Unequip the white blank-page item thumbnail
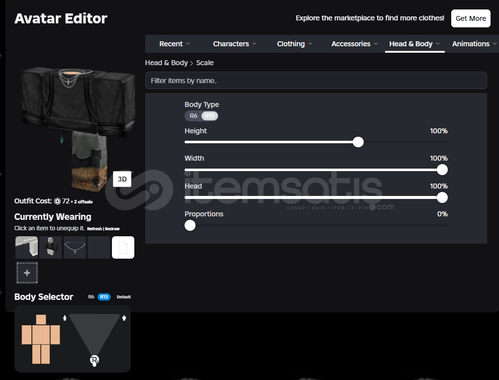This screenshot has width=499, height=380. 123,247
